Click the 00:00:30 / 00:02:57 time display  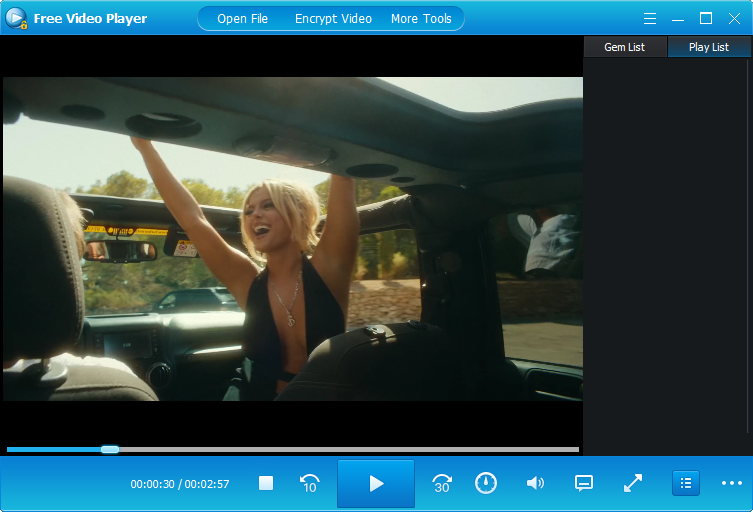[x=180, y=484]
